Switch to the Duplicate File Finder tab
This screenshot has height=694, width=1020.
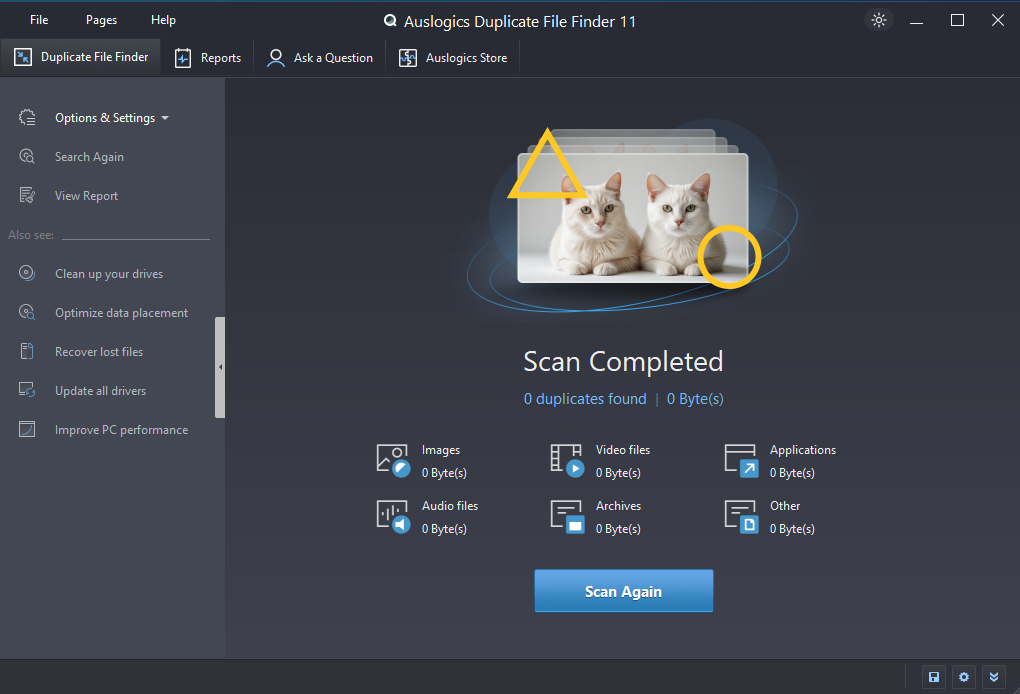81,57
